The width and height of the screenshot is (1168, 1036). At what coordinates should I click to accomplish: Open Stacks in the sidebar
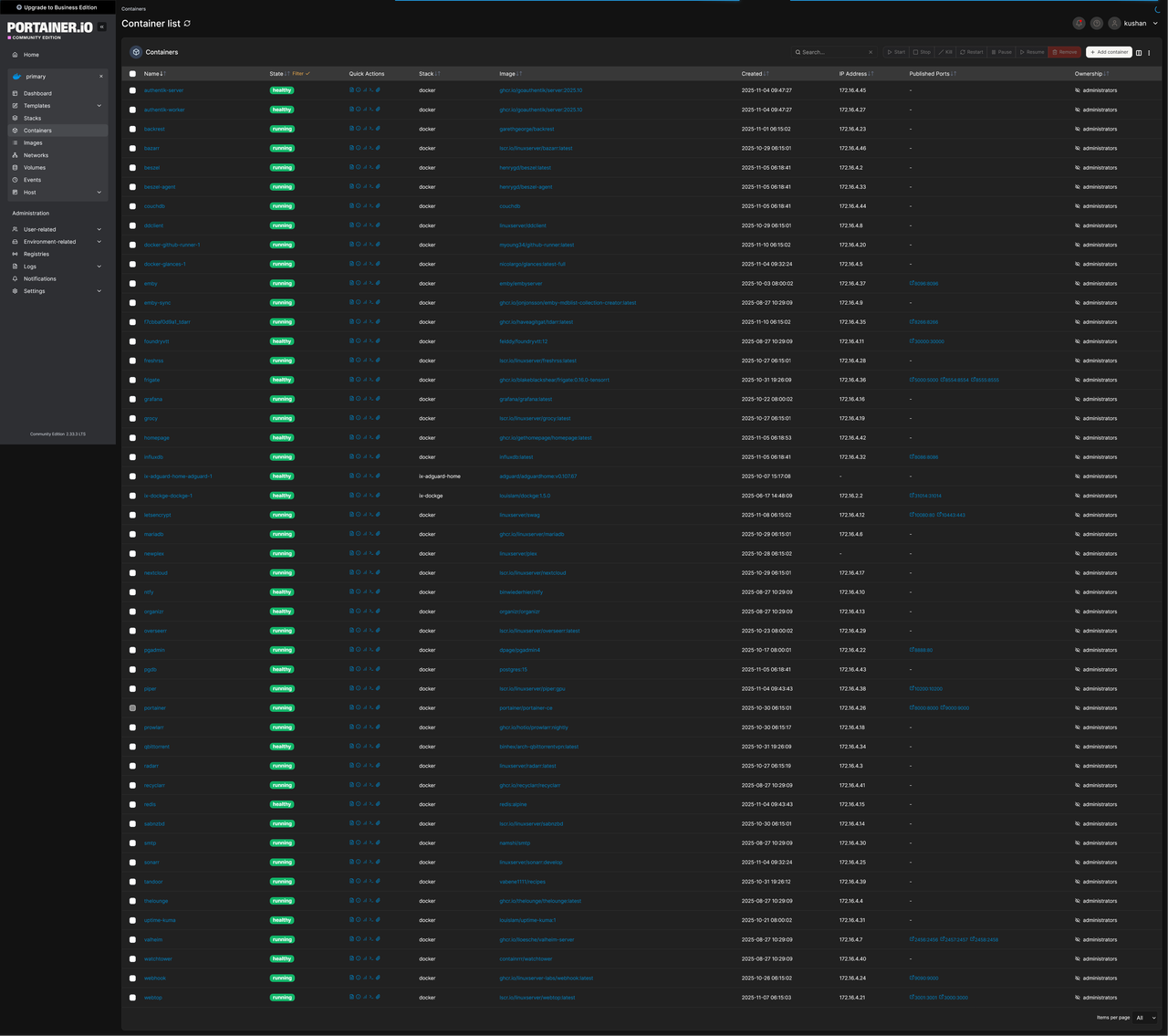(32, 119)
